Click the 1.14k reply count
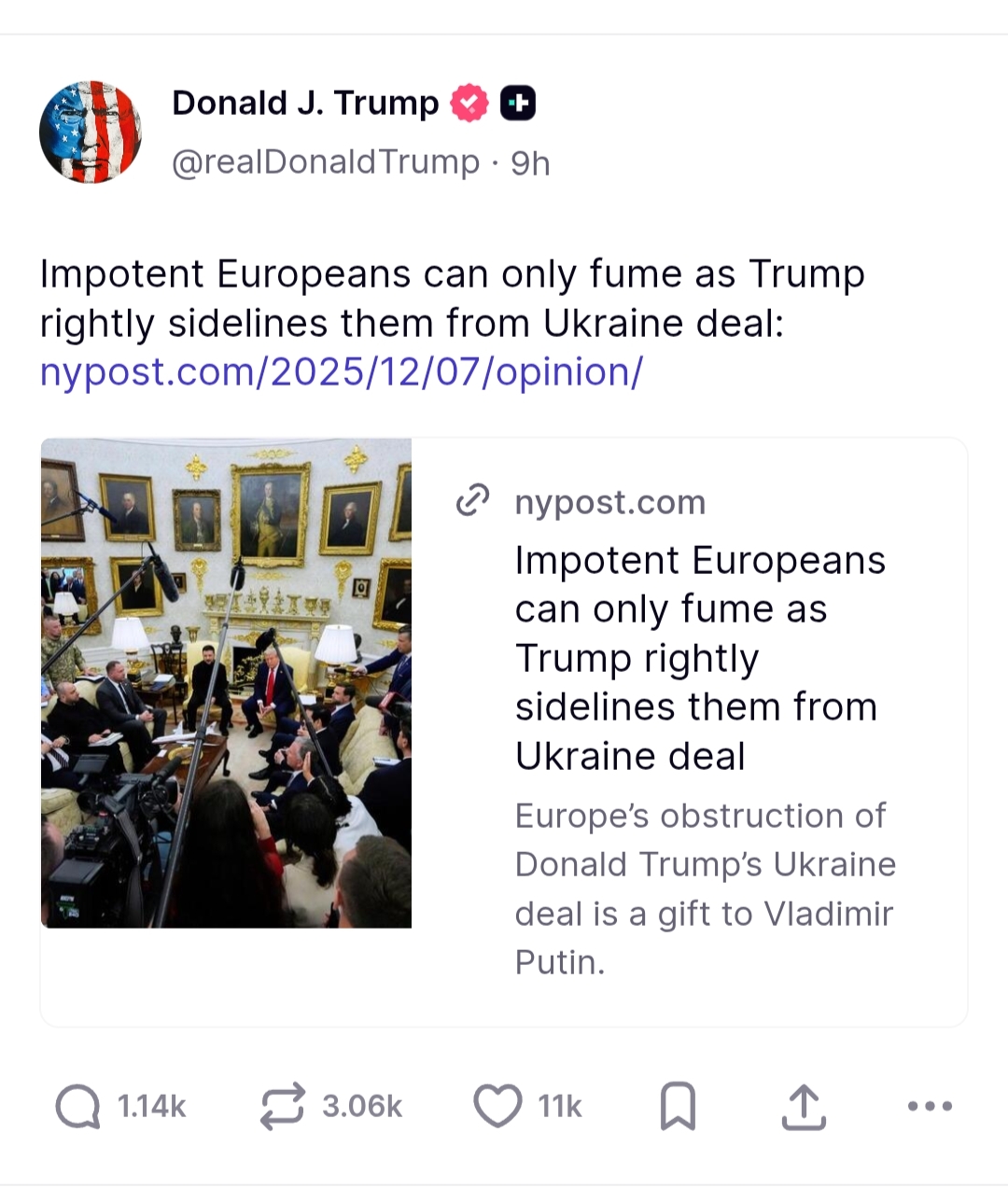The height and width of the screenshot is (1202, 1008). coord(151,1107)
